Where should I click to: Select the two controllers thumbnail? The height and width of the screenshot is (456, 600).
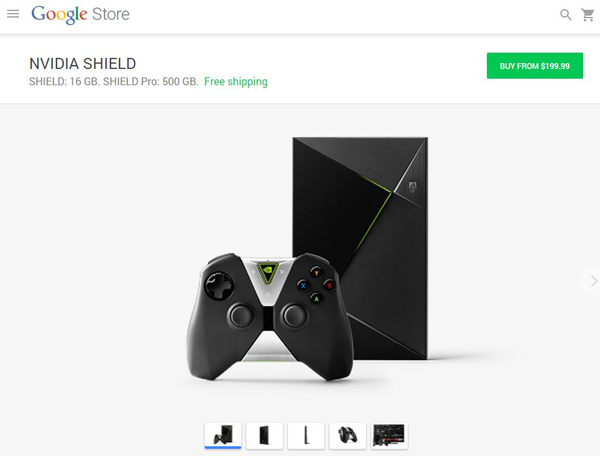[x=347, y=435]
